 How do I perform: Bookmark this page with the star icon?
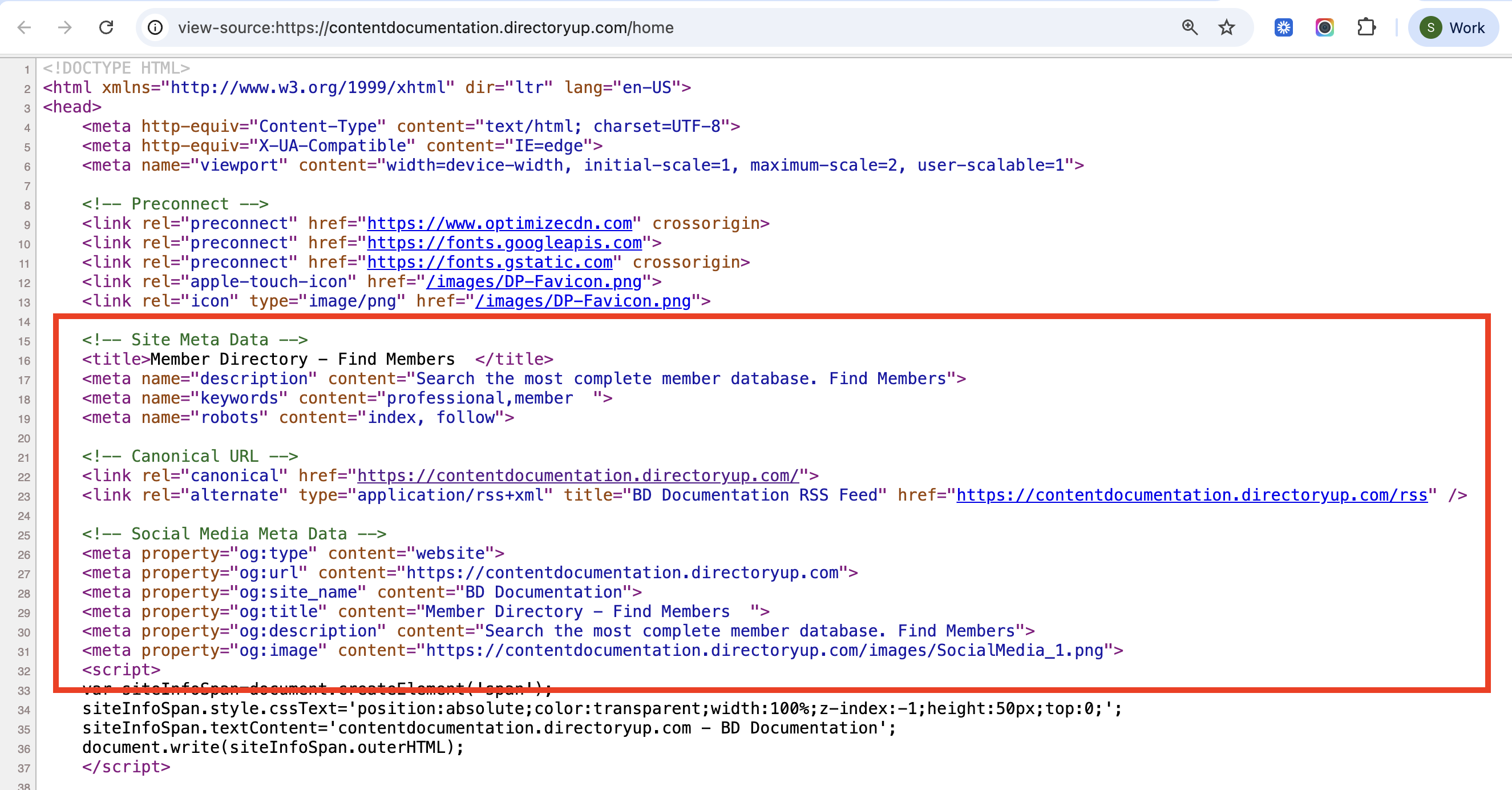[x=1227, y=27]
